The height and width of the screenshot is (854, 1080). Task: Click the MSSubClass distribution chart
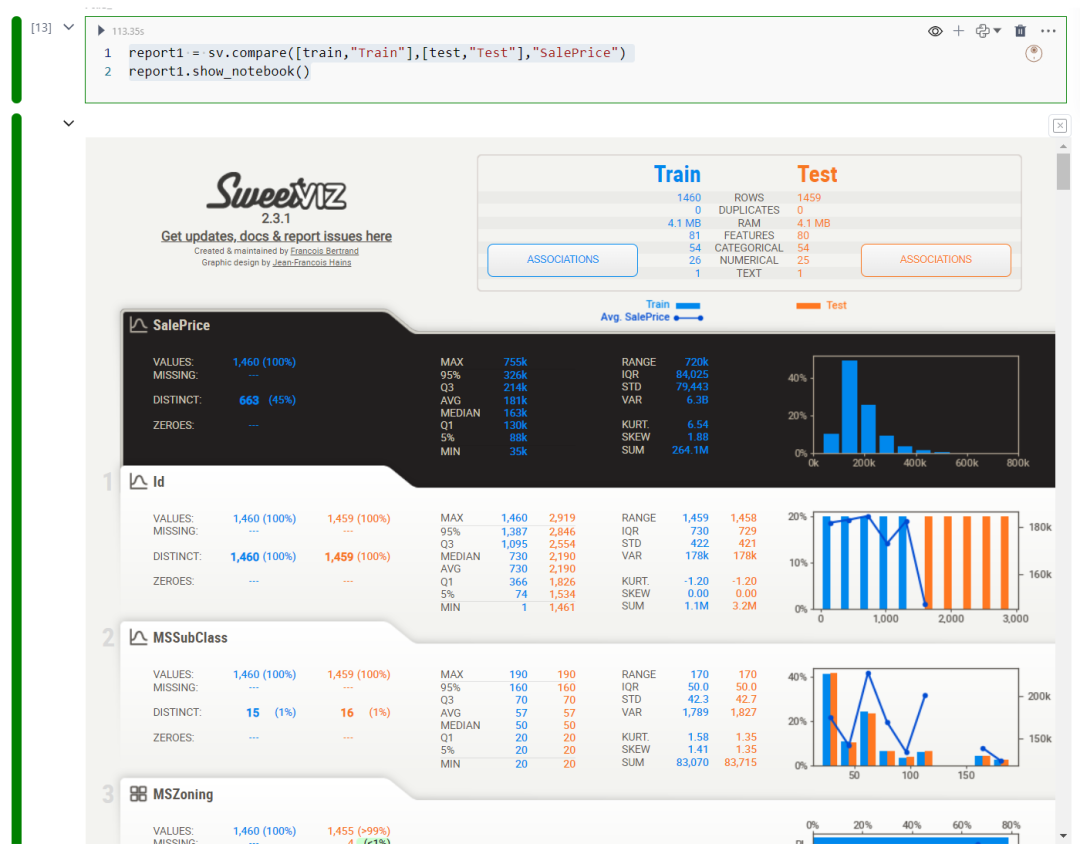[915, 717]
